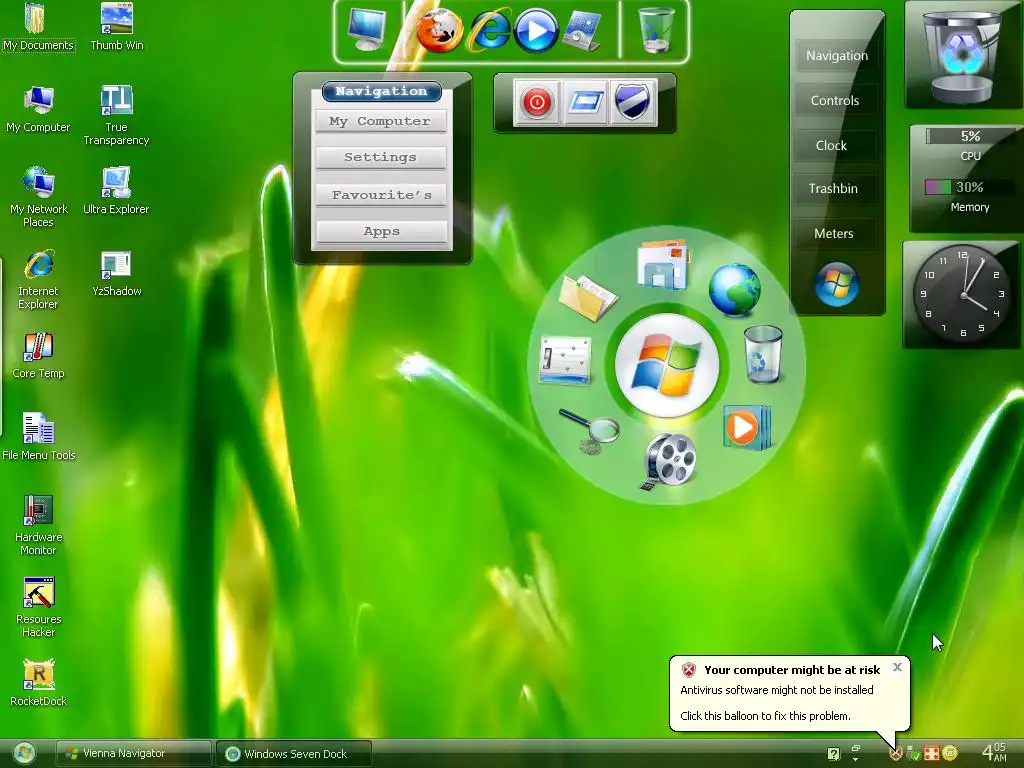The height and width of the screenshot is (768, 1024).
Task: Select the Resoures Hacker desktop icon
Action: [x=38, y=607]
